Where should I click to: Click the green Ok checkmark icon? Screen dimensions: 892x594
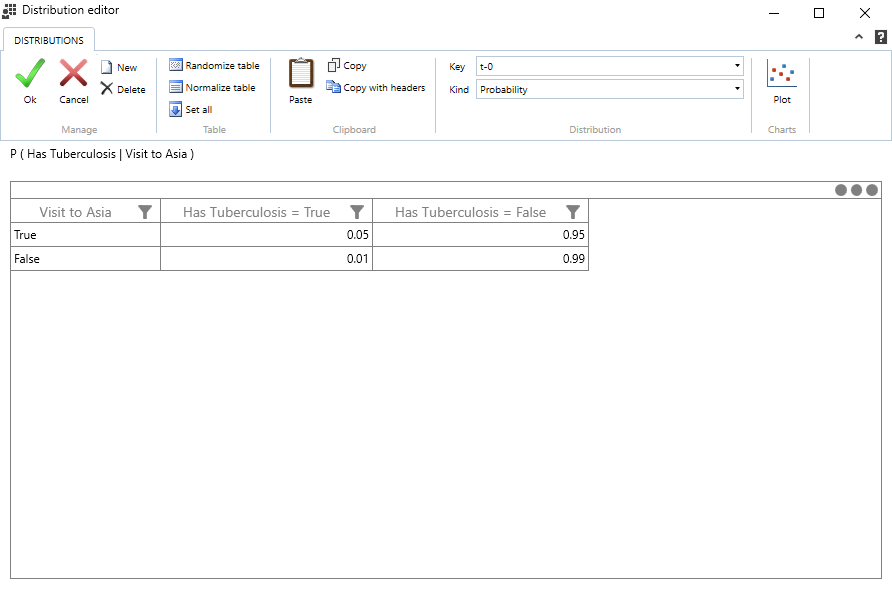tap(30, 74)
